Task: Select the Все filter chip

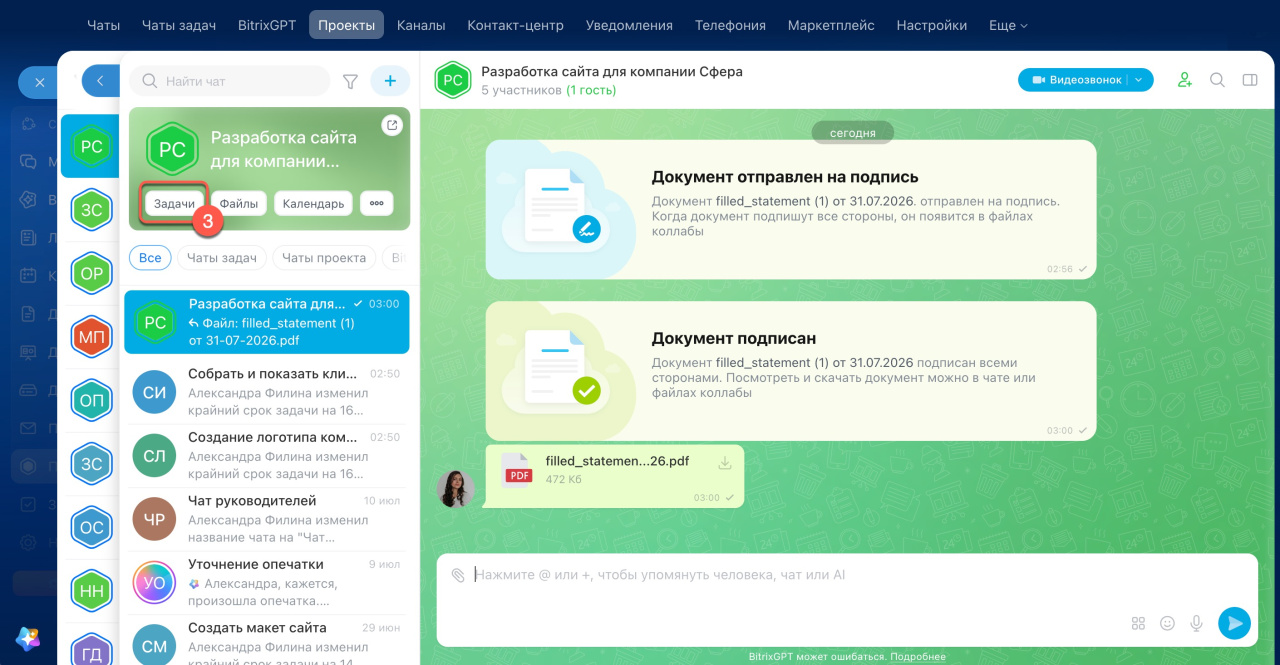Action: [150, 258]
